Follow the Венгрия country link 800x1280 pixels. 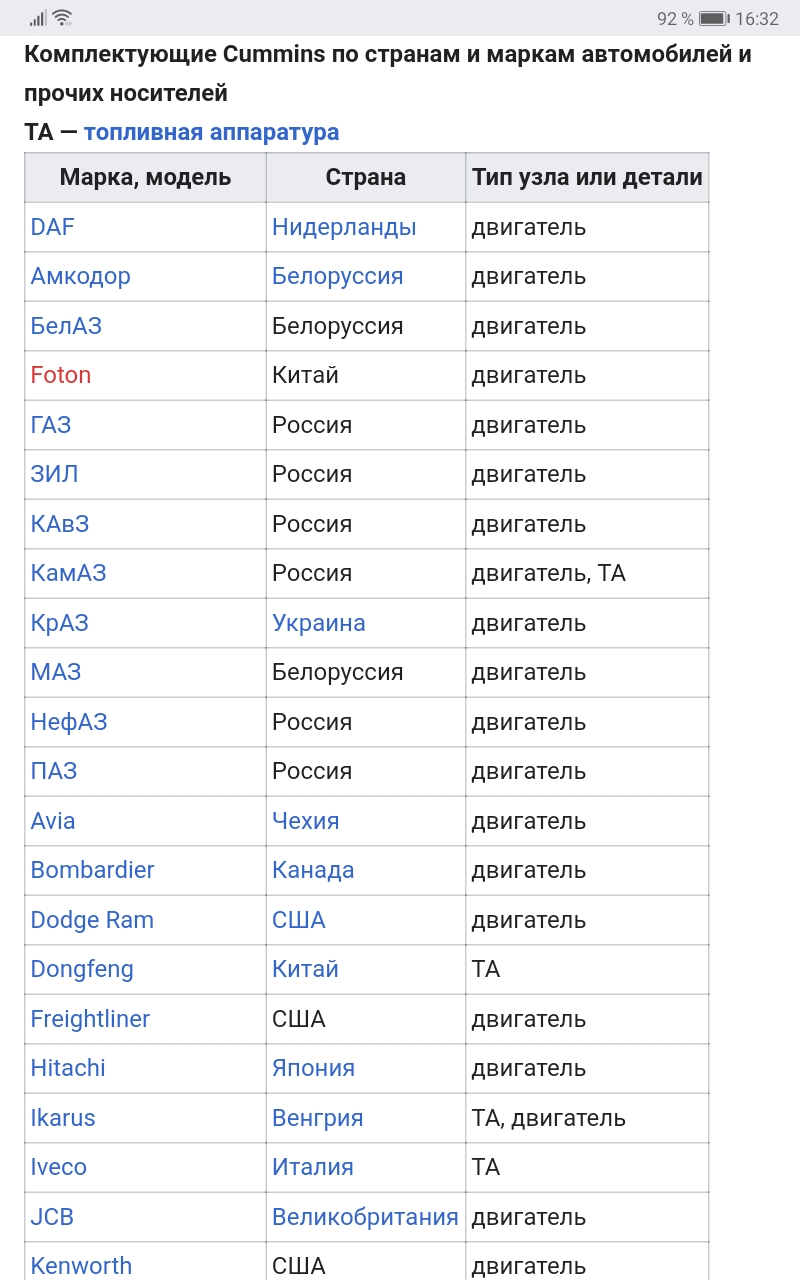click(x=318, y=1118)
